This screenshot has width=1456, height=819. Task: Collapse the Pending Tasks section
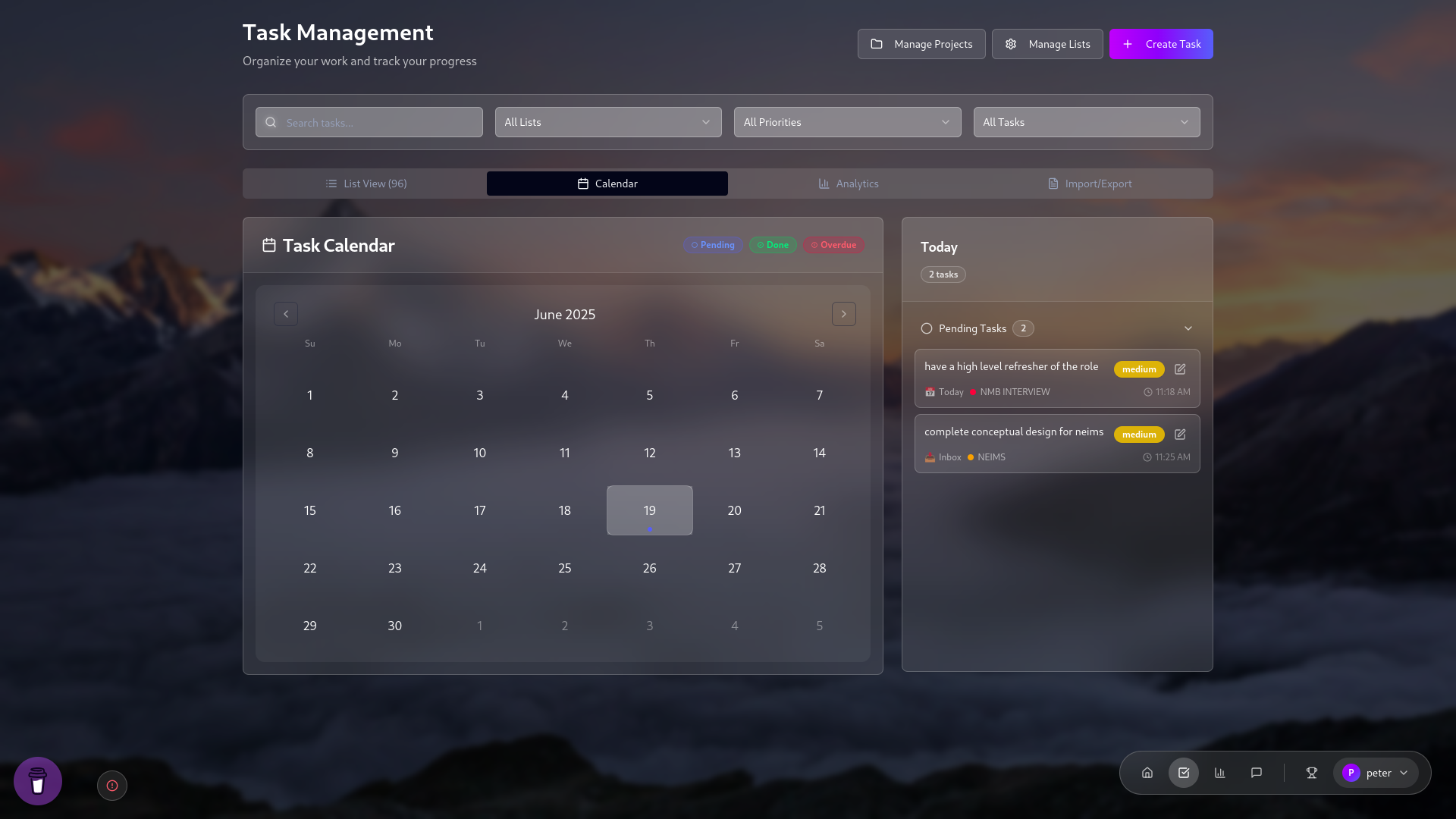[1188, 328]
